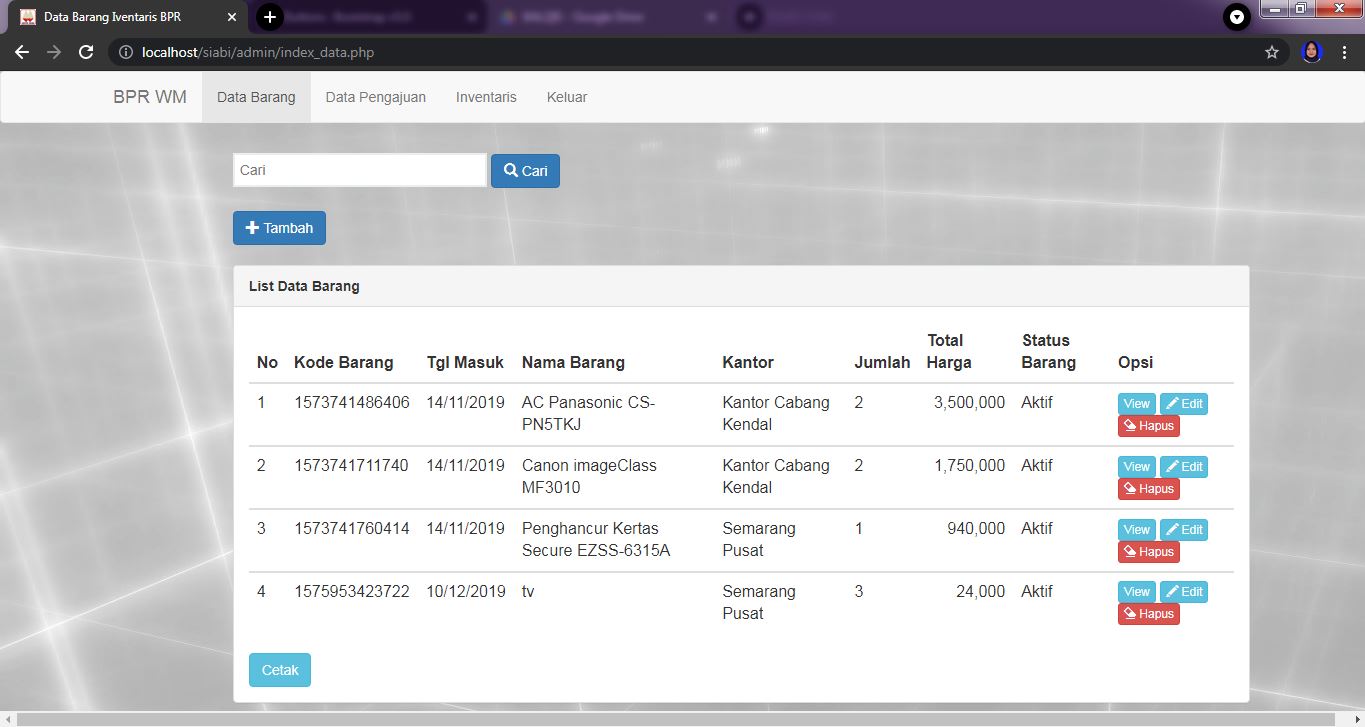1365x727 pixels.
Task: Edit the Canon imageClass MF3010 row
Action: (1184, 467)
